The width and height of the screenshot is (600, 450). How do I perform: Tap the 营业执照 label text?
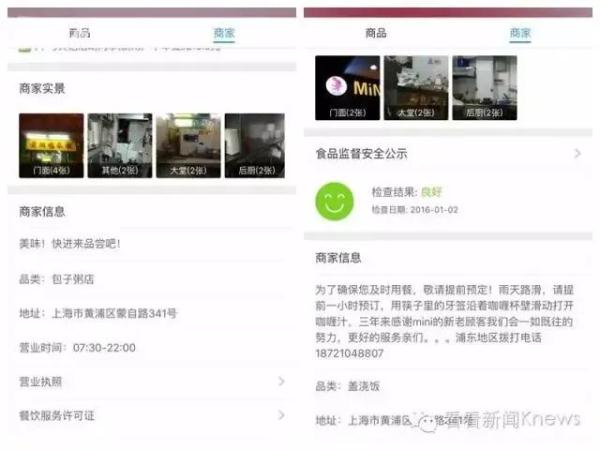[41, 381]
